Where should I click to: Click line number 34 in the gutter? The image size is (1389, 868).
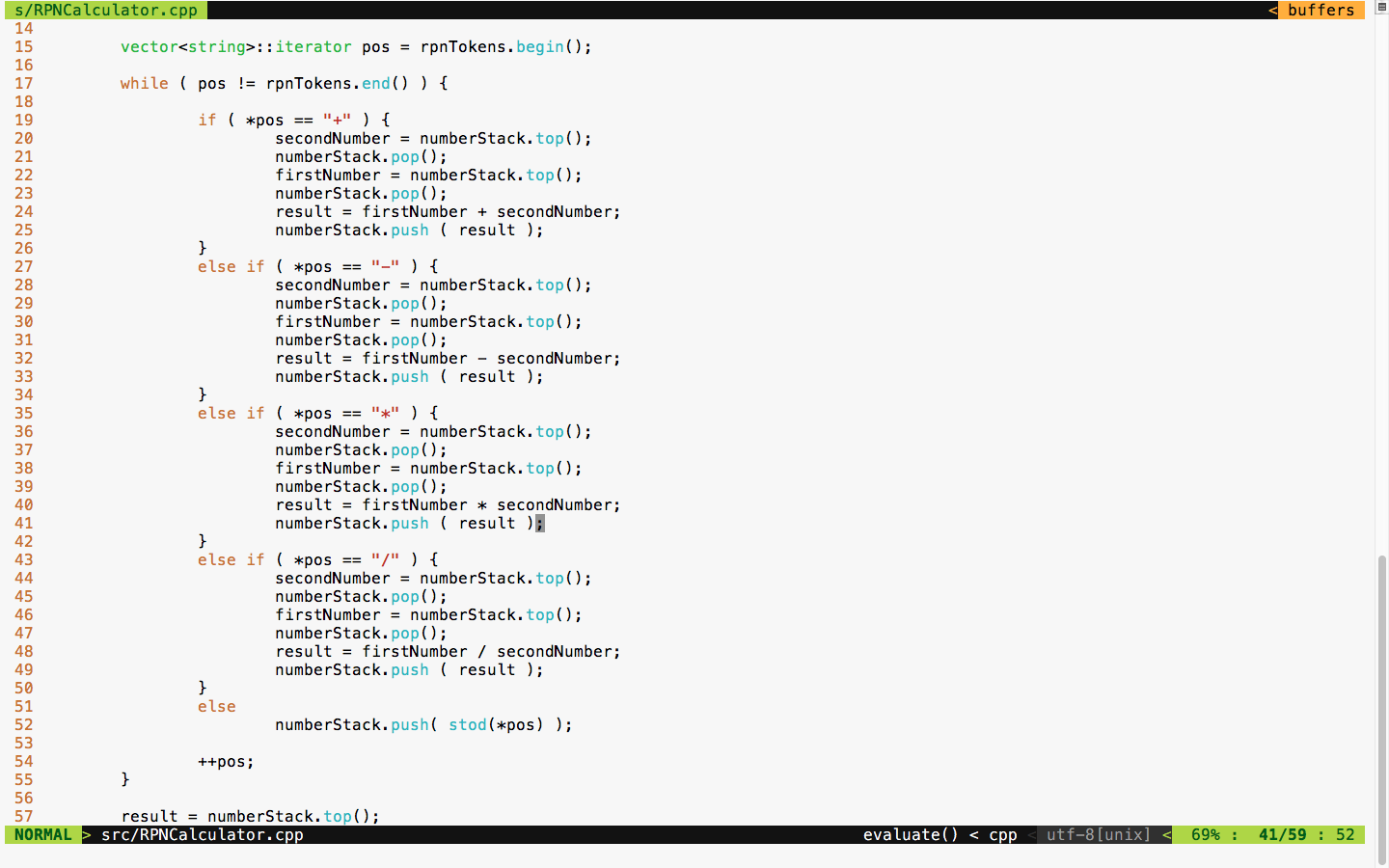point(24,394)
